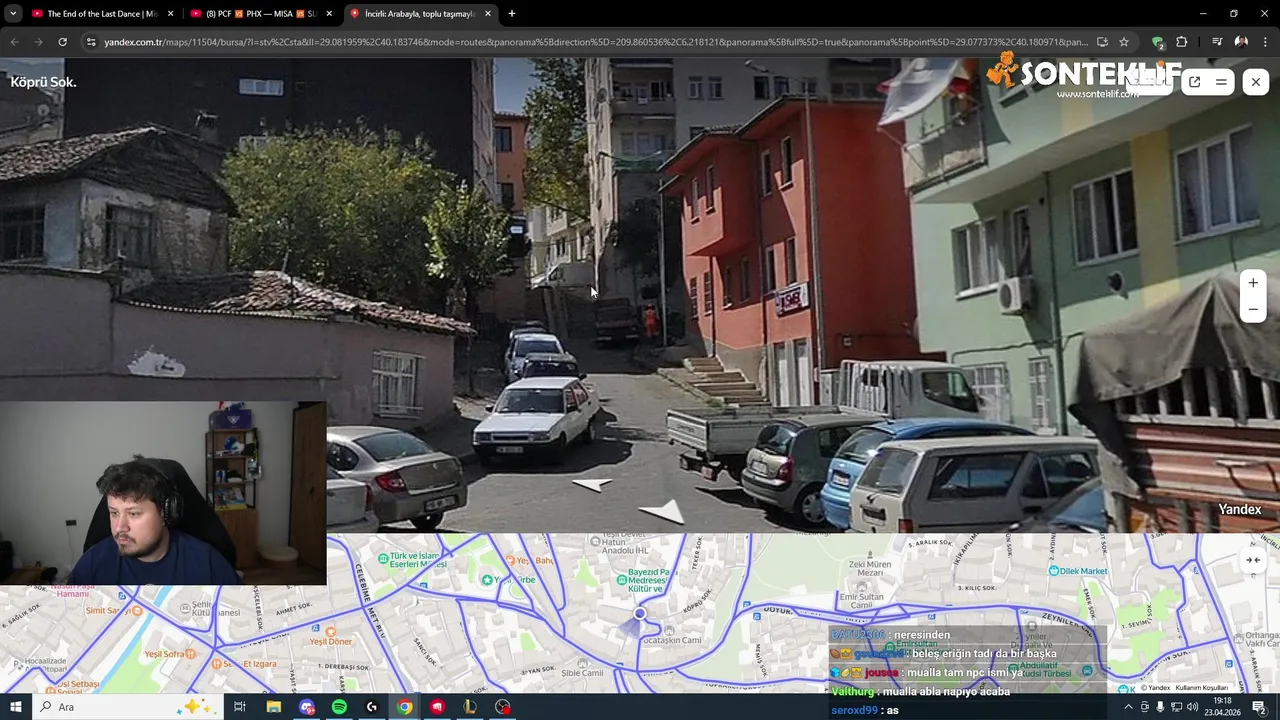Select panorama position marker on mini-map

coord(639,614)
